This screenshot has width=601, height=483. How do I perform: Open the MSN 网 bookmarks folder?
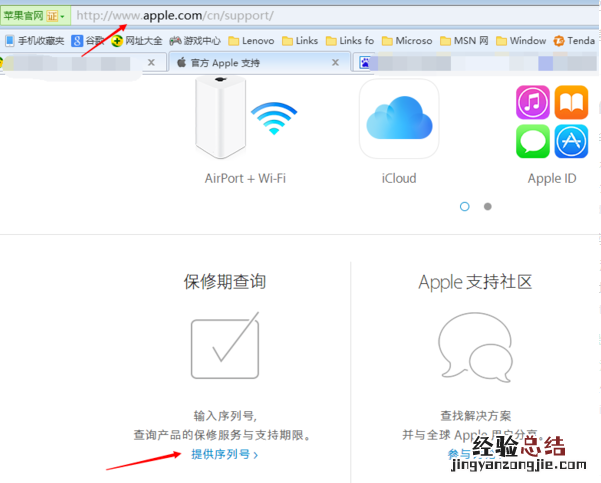(464, 41)
